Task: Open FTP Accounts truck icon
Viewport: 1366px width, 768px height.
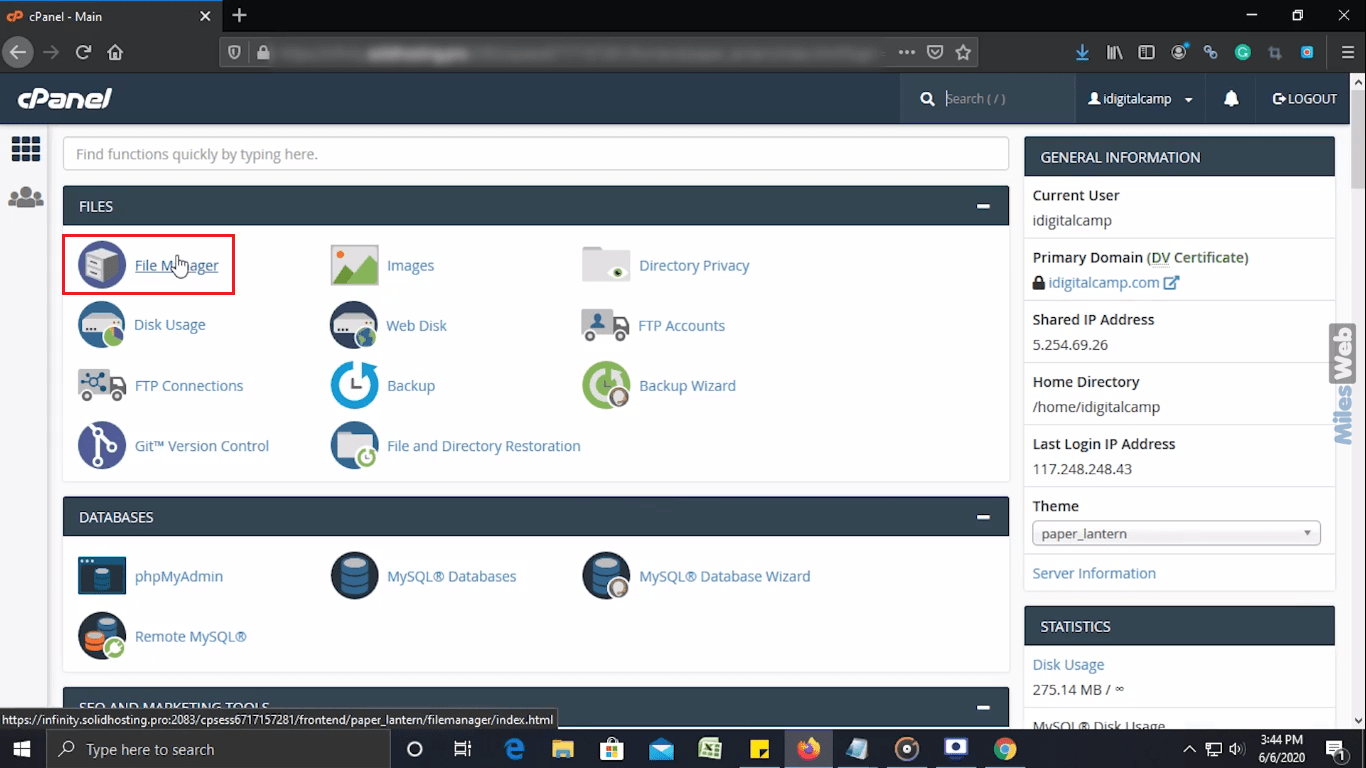Action: (x=605, y=325)
